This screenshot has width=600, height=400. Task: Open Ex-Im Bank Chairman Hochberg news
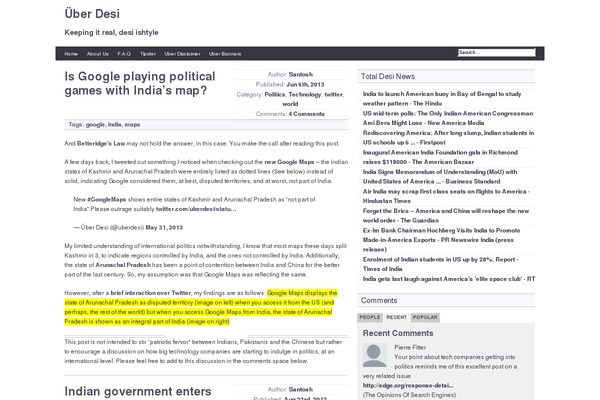point(442,240)
